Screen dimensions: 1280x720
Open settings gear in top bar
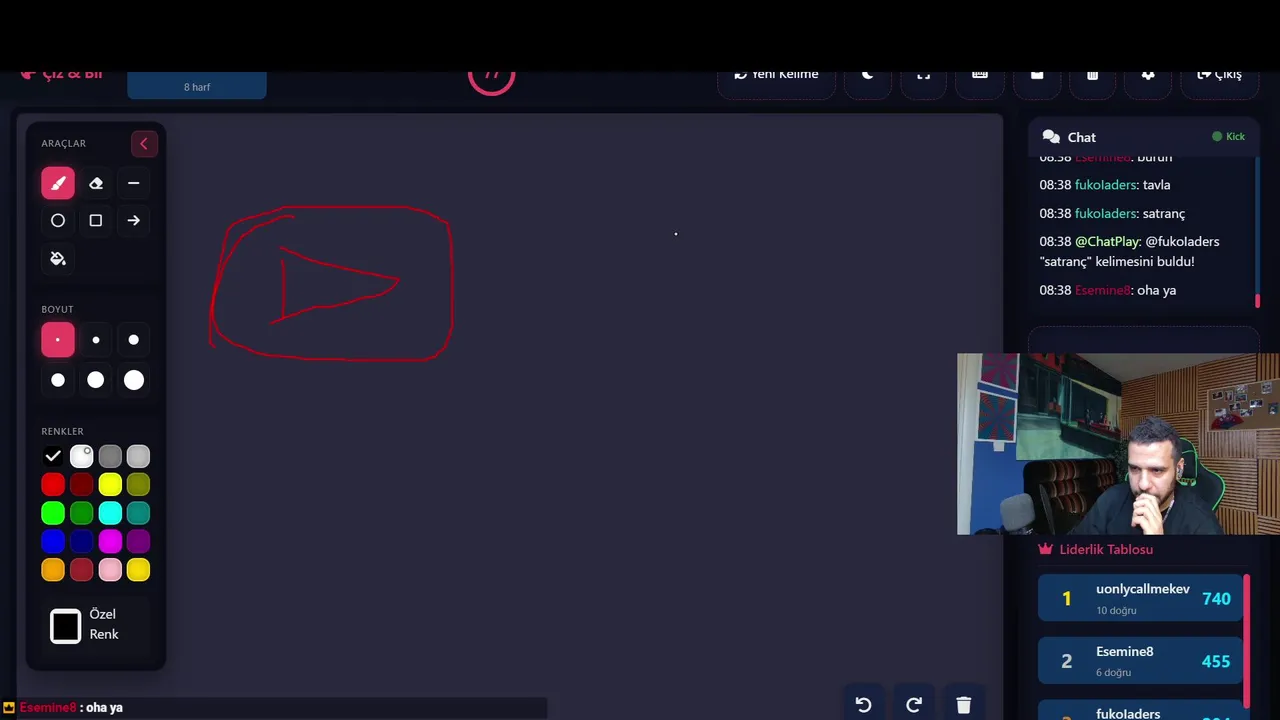click(x=1148, y=75)
